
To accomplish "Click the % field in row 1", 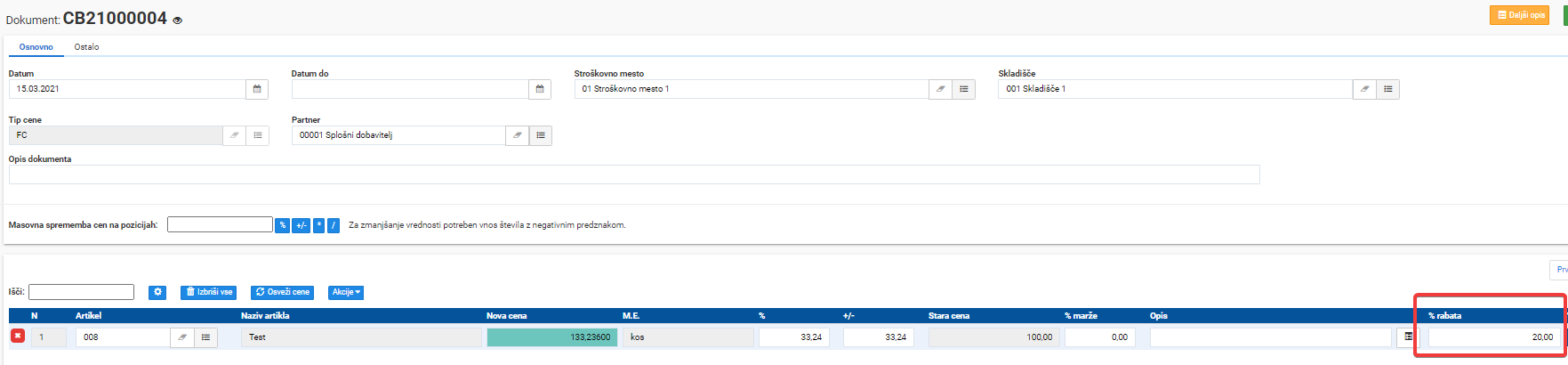I will pos(794,337).
